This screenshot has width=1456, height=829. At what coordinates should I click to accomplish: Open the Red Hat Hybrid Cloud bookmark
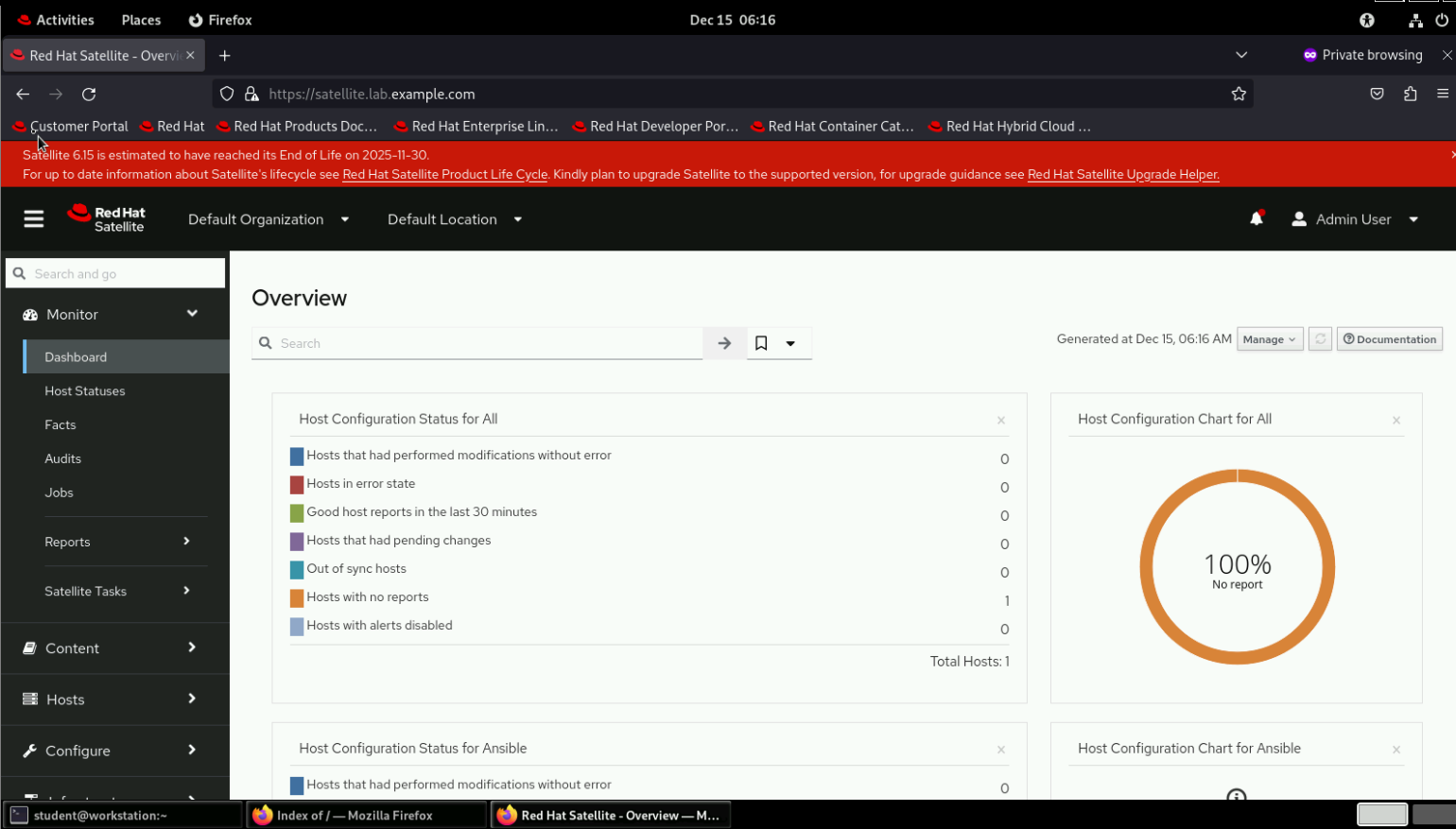tap(1010, 126)
